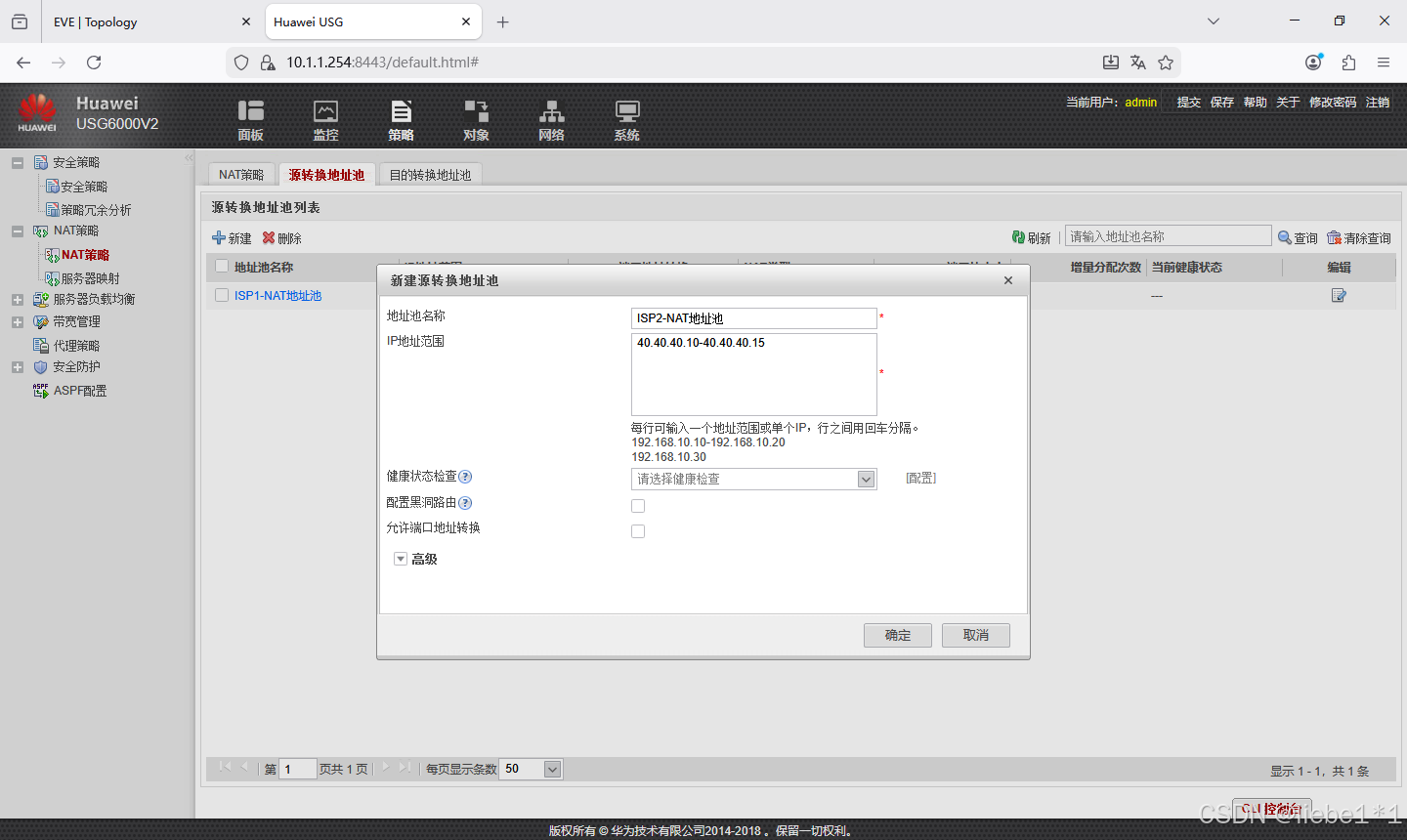This screenshot has height=840, width=1407.
Task: Click the 查询 magnifier search button
Action: coord(1298,237)
